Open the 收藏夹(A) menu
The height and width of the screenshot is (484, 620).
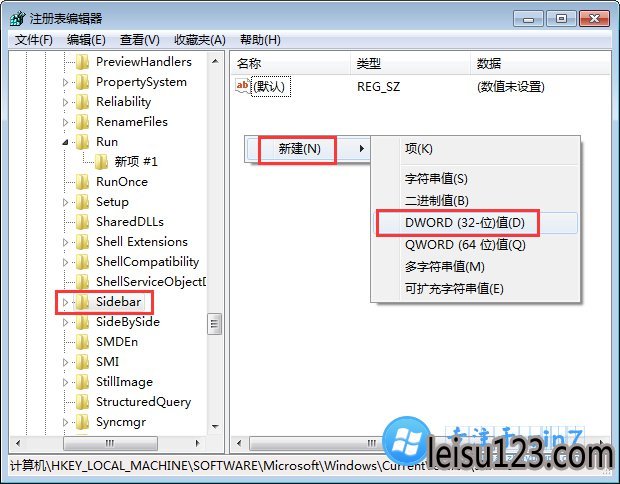(x=200, y=40)
